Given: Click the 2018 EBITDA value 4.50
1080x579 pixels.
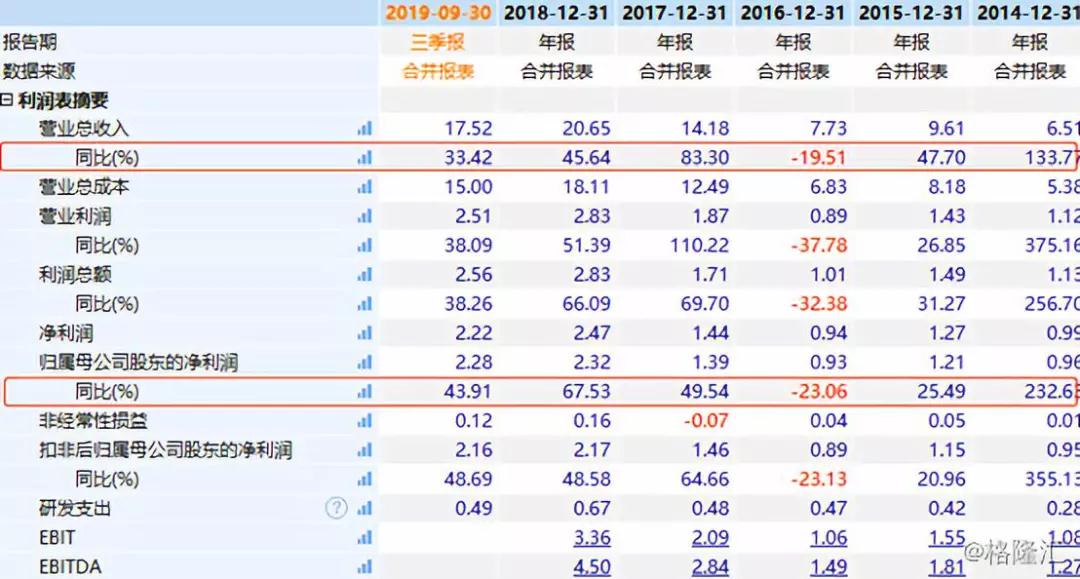Looking at the screenshot, I should 592,567.
